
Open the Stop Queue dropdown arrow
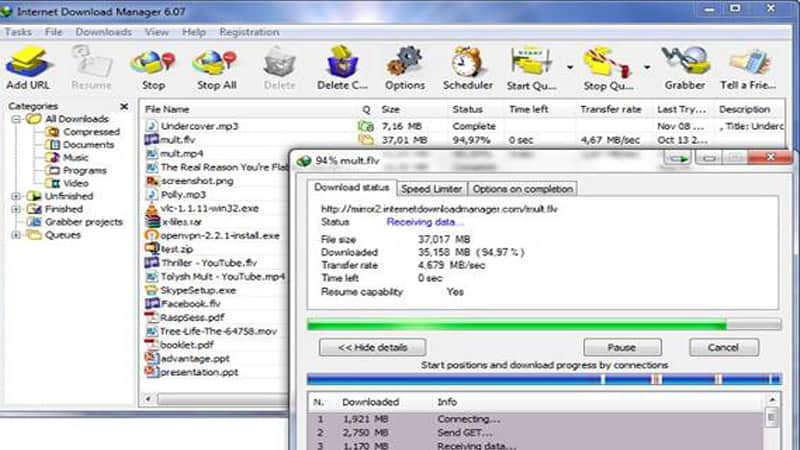[648, 68]
